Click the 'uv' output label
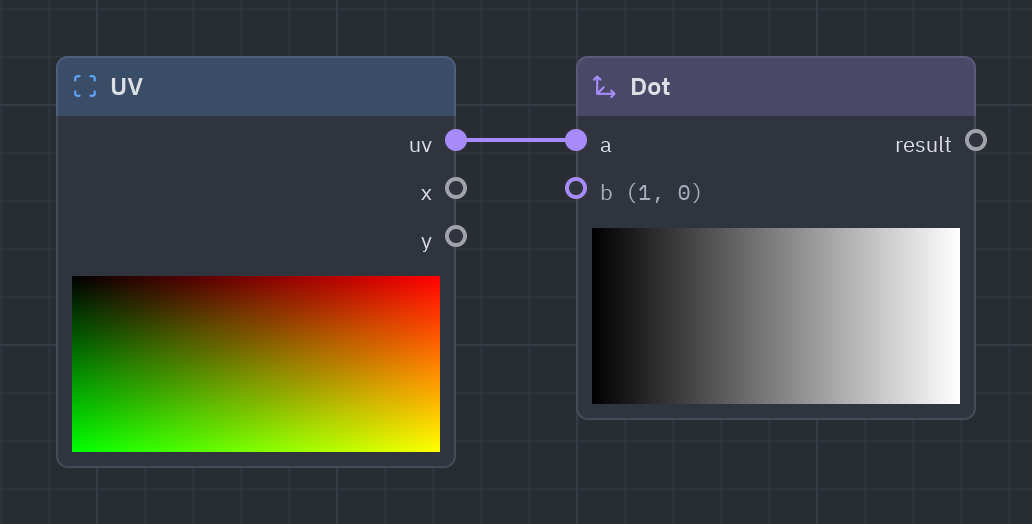Image resolution: width=1032 pixels, height=524 pixels. [421, 145]
